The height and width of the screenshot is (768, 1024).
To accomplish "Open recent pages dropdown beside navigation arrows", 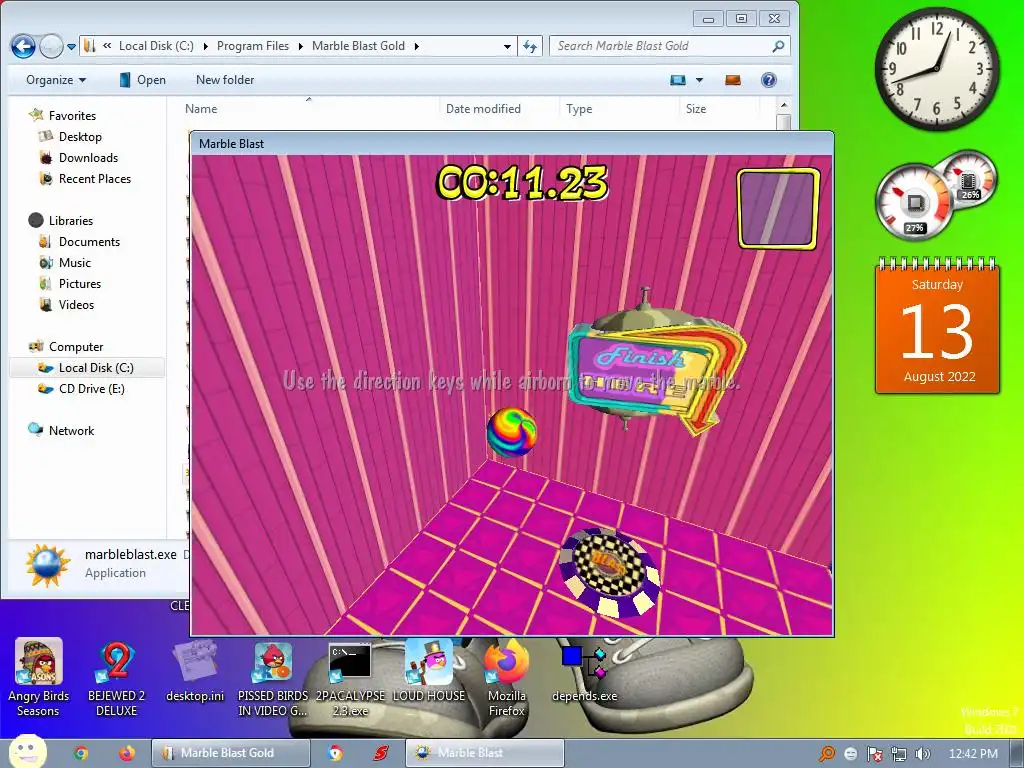I will tap(71, 46).
